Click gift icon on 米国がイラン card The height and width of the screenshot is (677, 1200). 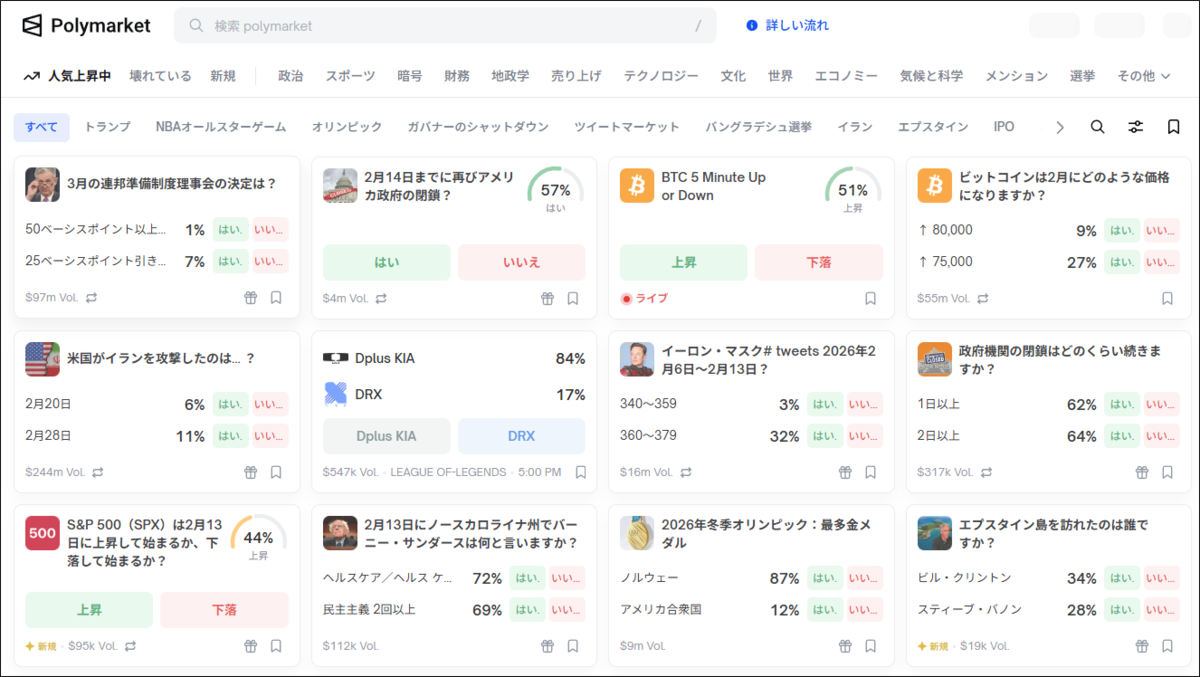coord(251,472)
